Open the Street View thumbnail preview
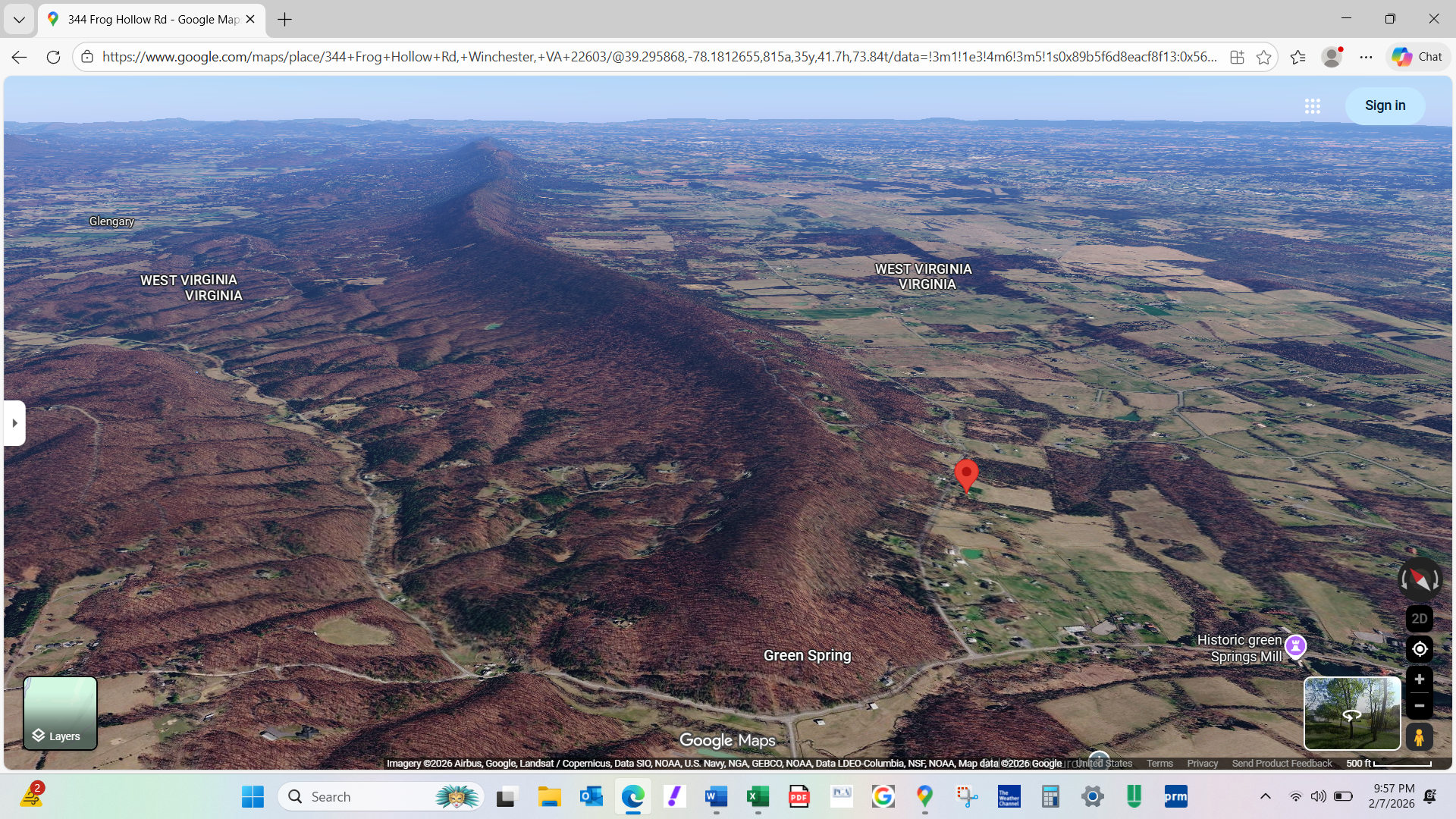Screen dimensions: 1456x819 click(1351, 713)
